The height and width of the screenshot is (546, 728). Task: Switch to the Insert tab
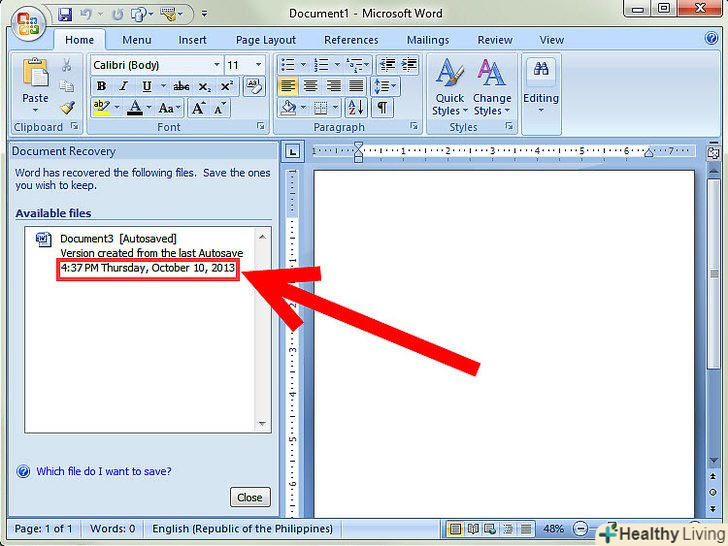tap(192, 40)
